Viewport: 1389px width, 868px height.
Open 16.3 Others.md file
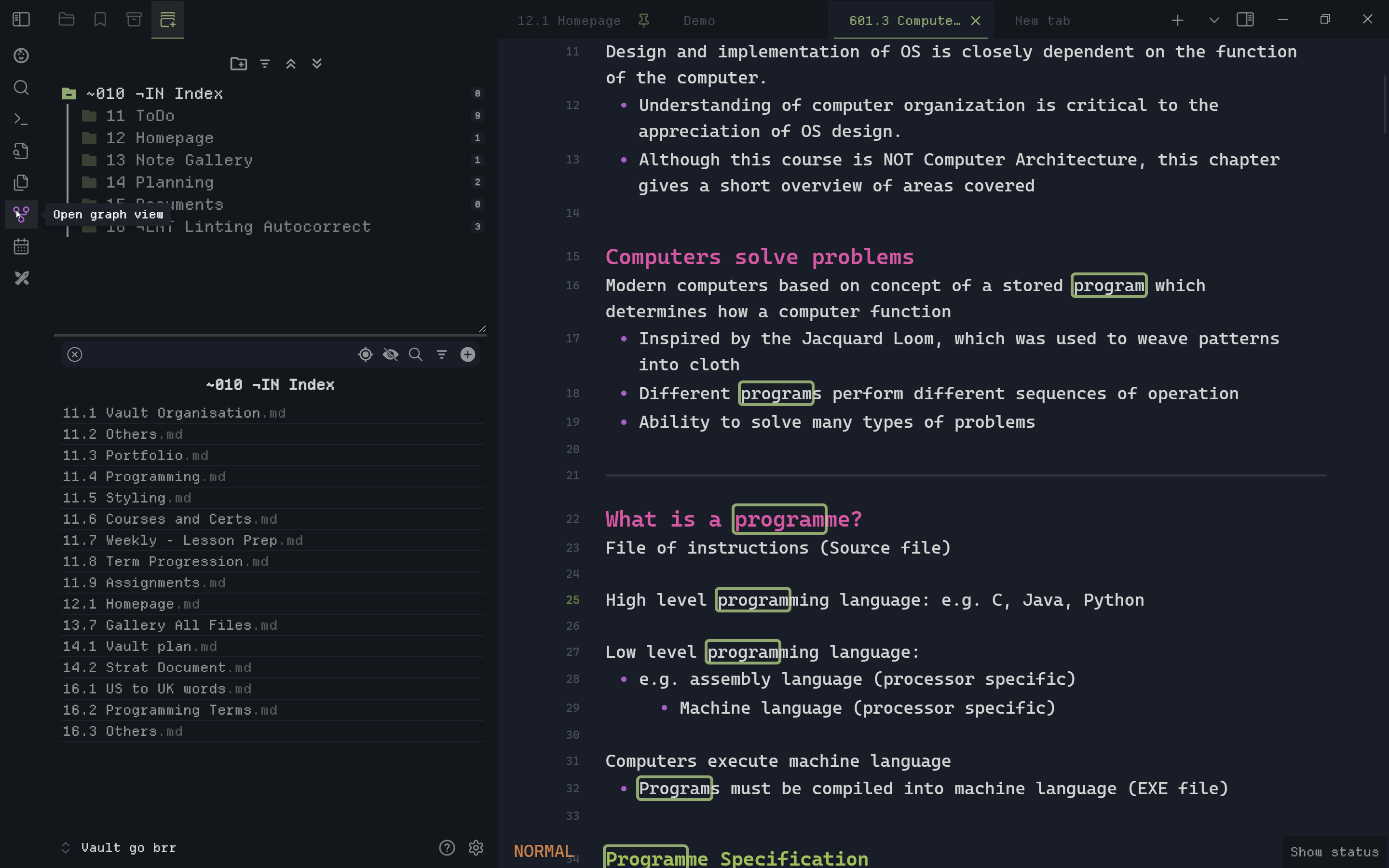pyautogui.click(x=272, y=732)
